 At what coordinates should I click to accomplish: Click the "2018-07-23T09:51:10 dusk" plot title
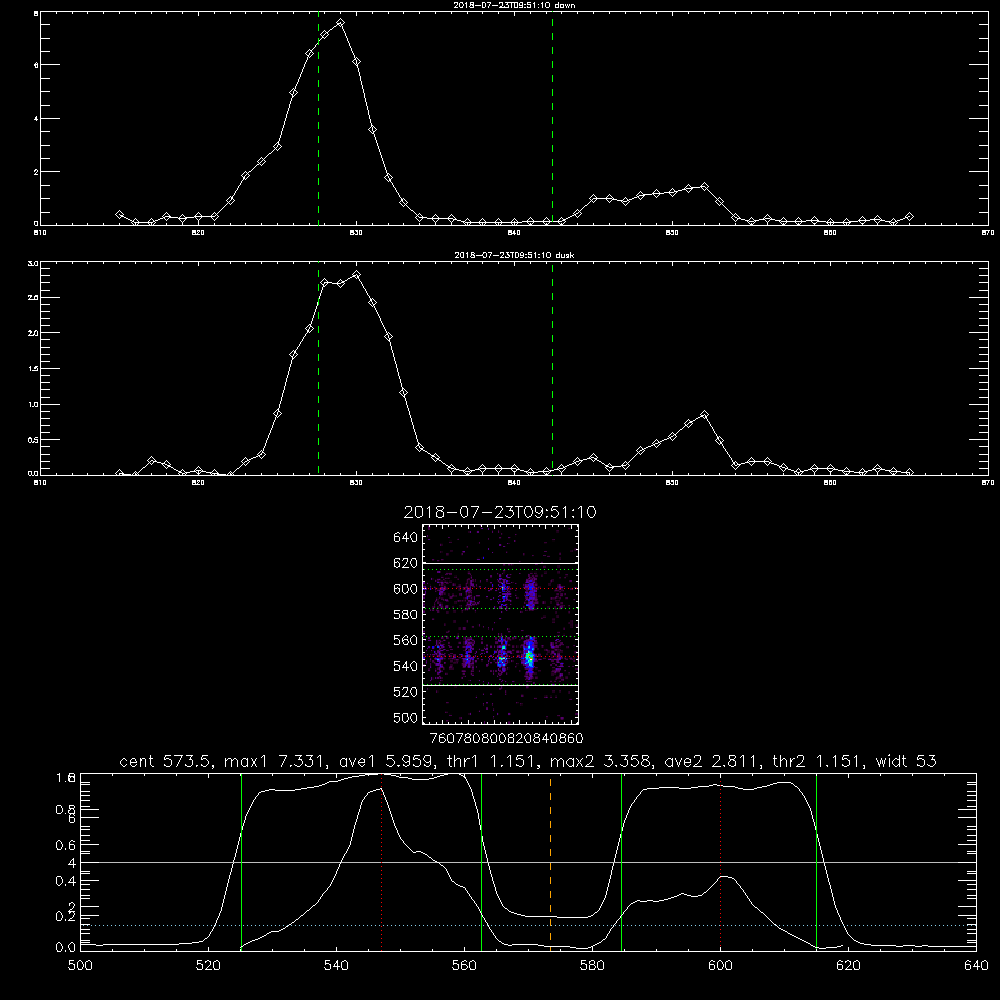pos(514,255)
